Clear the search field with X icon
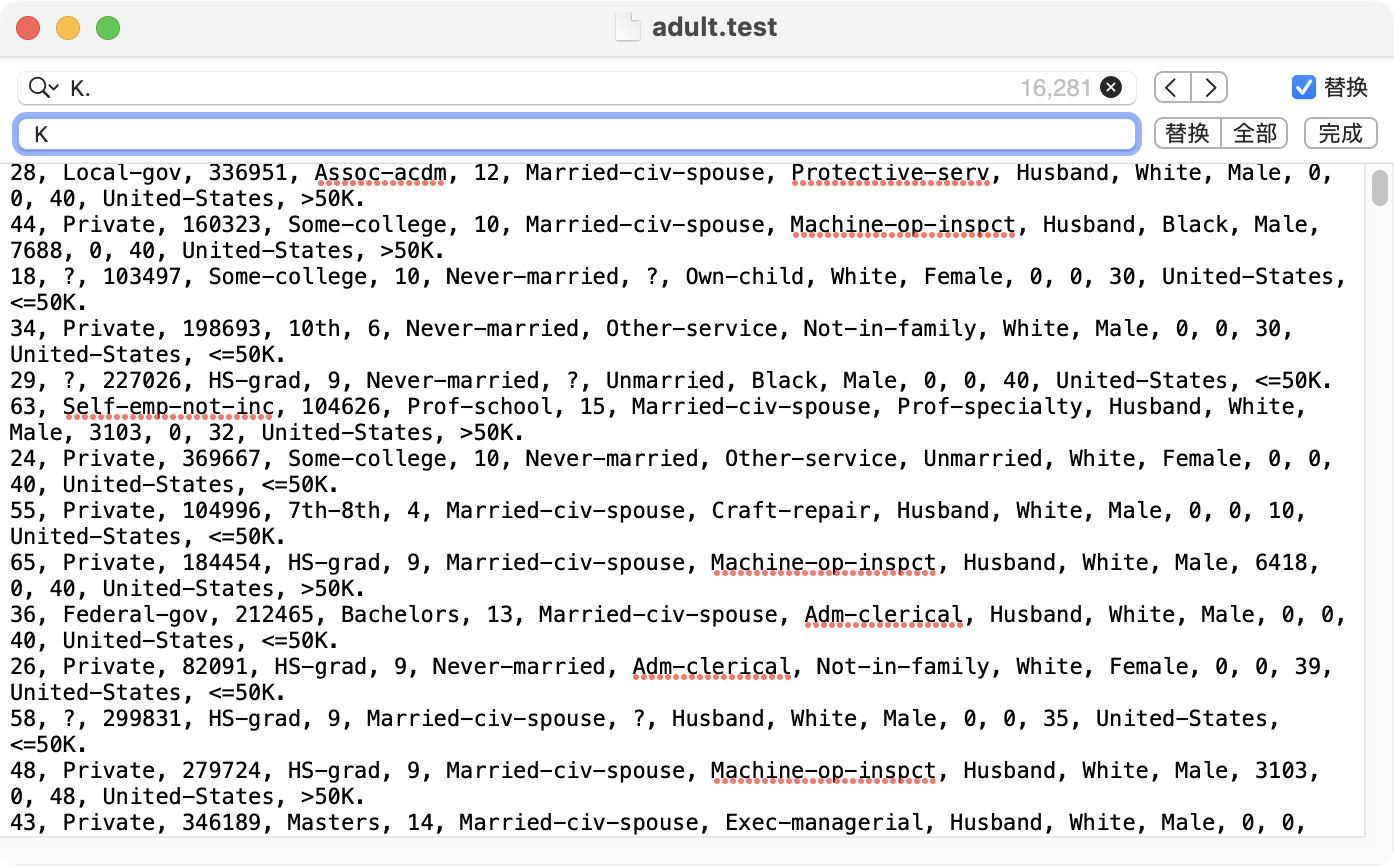The image size is (1394, 866). [1111, 88]
